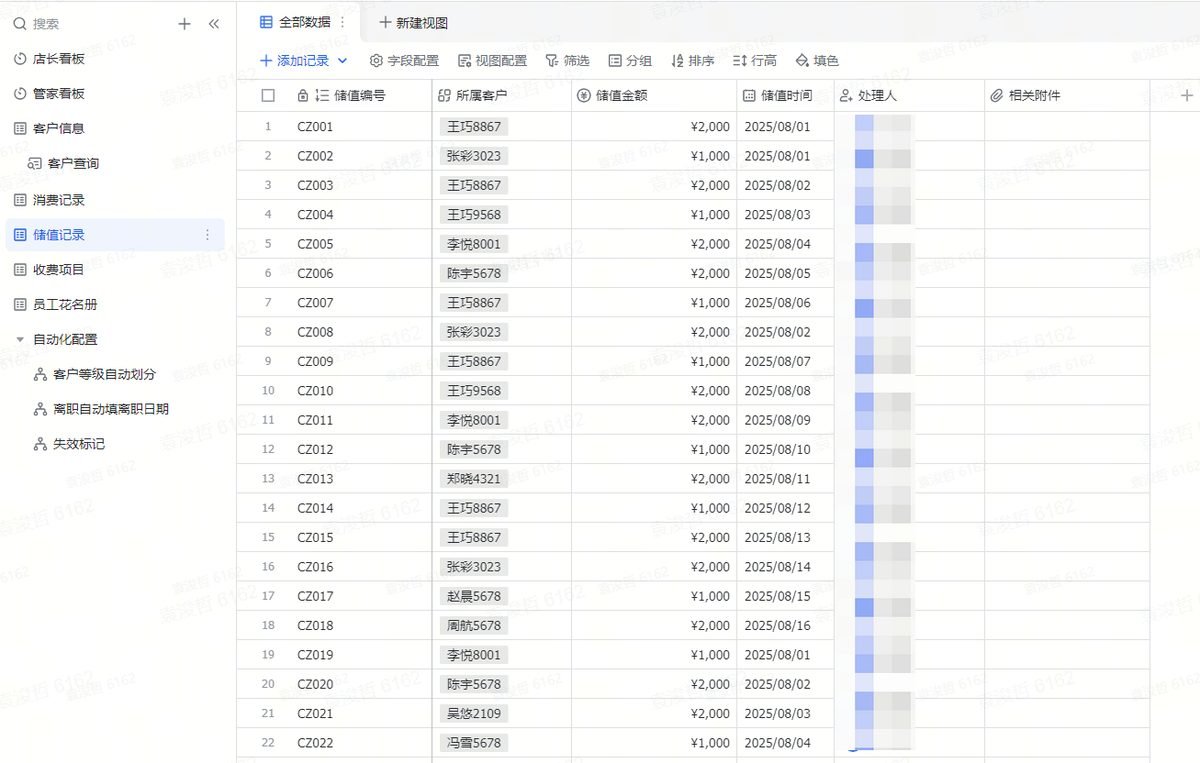Click the table icon beside 收费项目
Screen dimensions: 1200x763
tap(20, 270)
